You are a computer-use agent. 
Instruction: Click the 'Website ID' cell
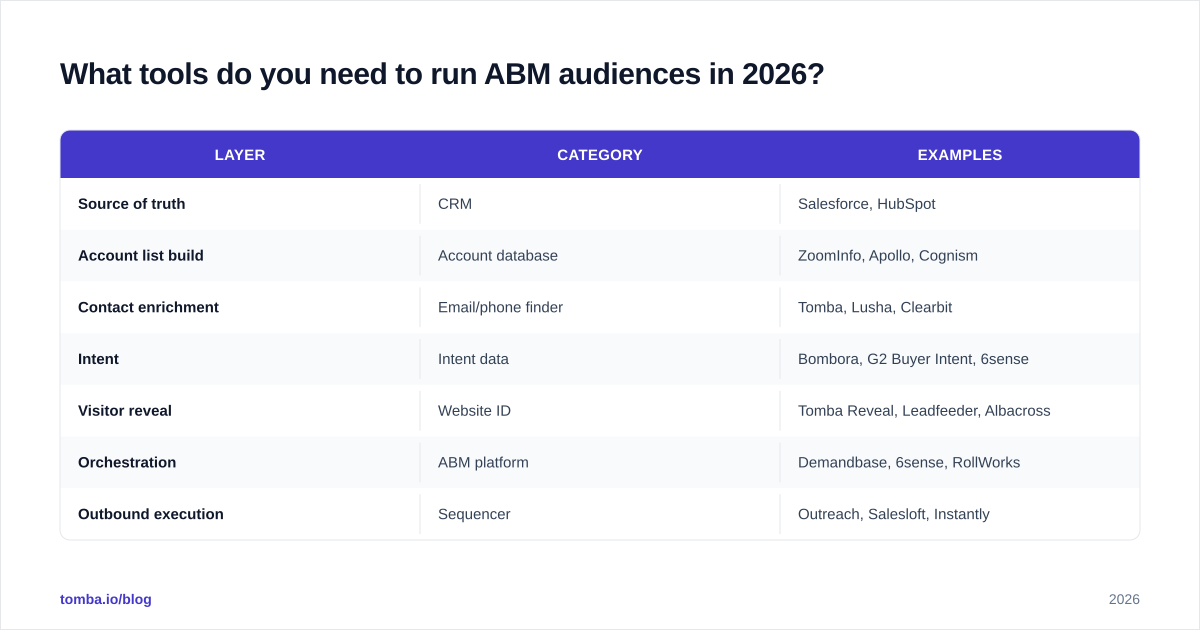click(600, 411)
